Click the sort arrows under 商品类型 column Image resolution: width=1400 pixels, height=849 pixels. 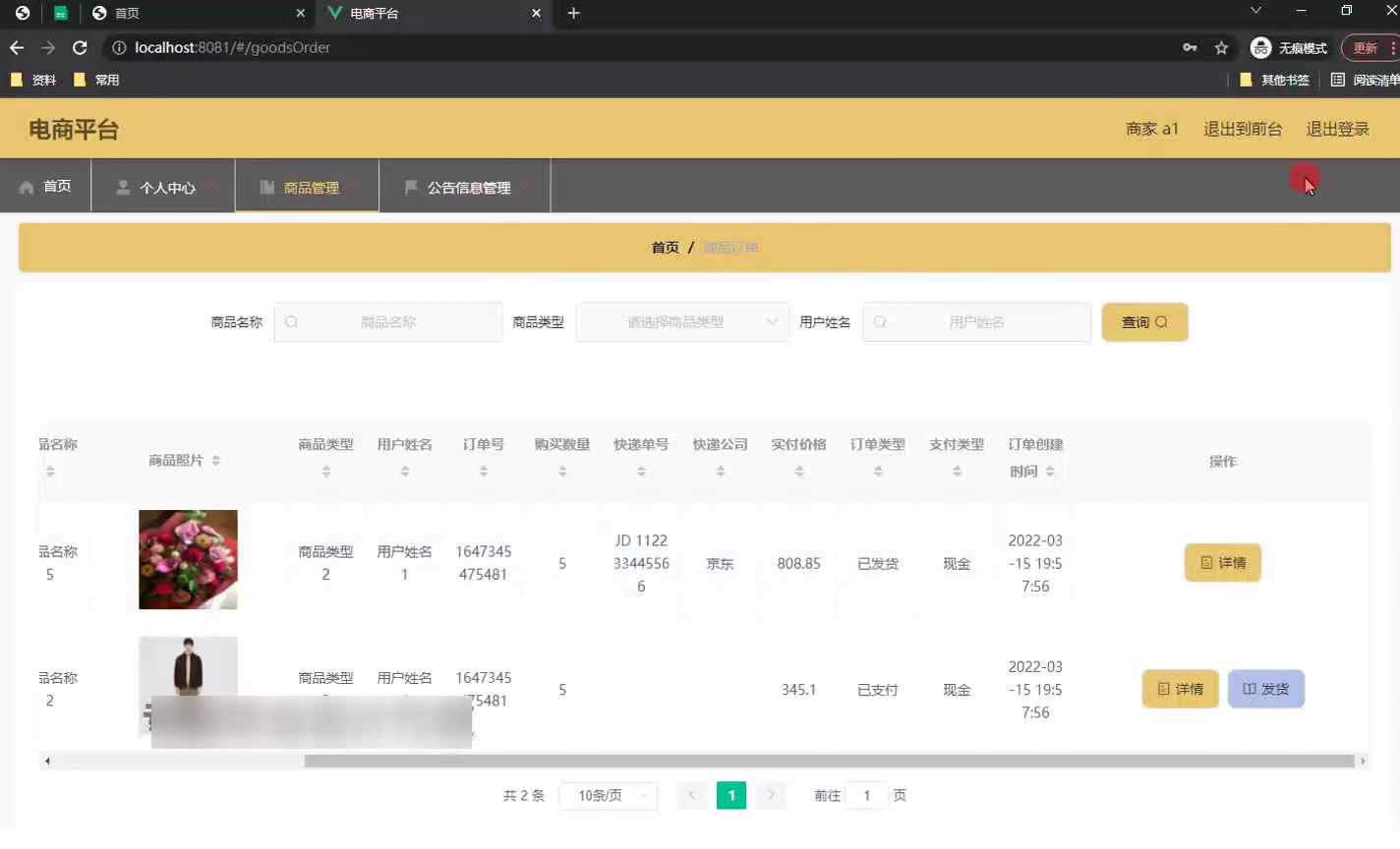(326, 472)
